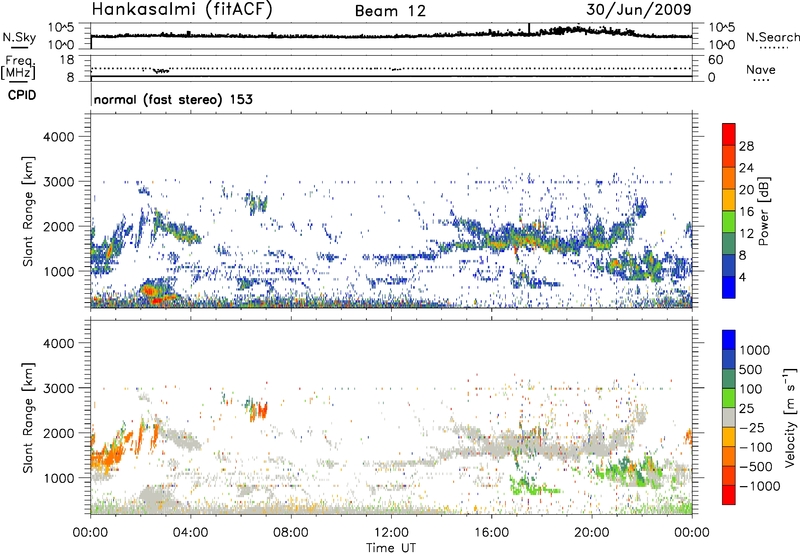Image resolution: width=800 pixels, height=554 pixels.
Task: Click the Power [dB] colorbar title
Action: 763,211
